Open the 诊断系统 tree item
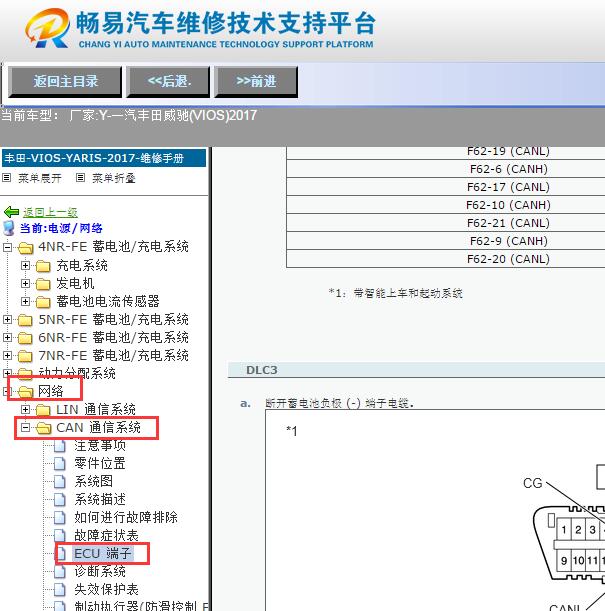605x611 pixels. pyautogui.click(x=100, y=571)
